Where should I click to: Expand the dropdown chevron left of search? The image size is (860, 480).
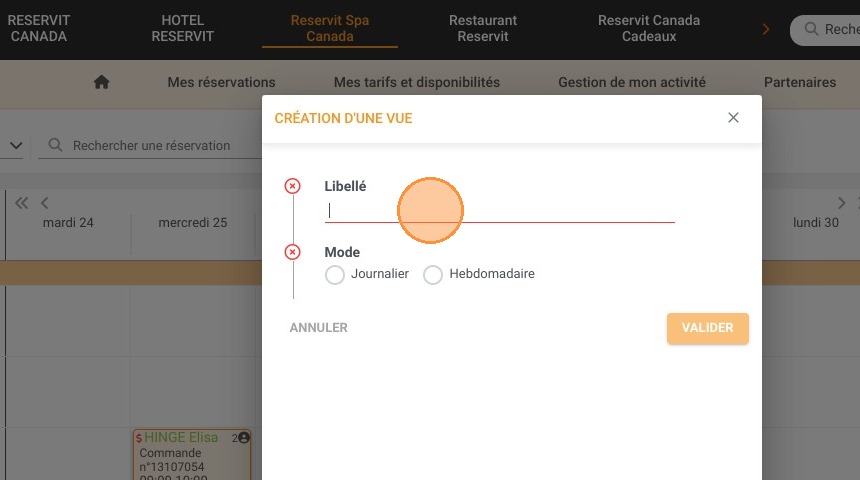pyautogui.click(x=16, y=145)
